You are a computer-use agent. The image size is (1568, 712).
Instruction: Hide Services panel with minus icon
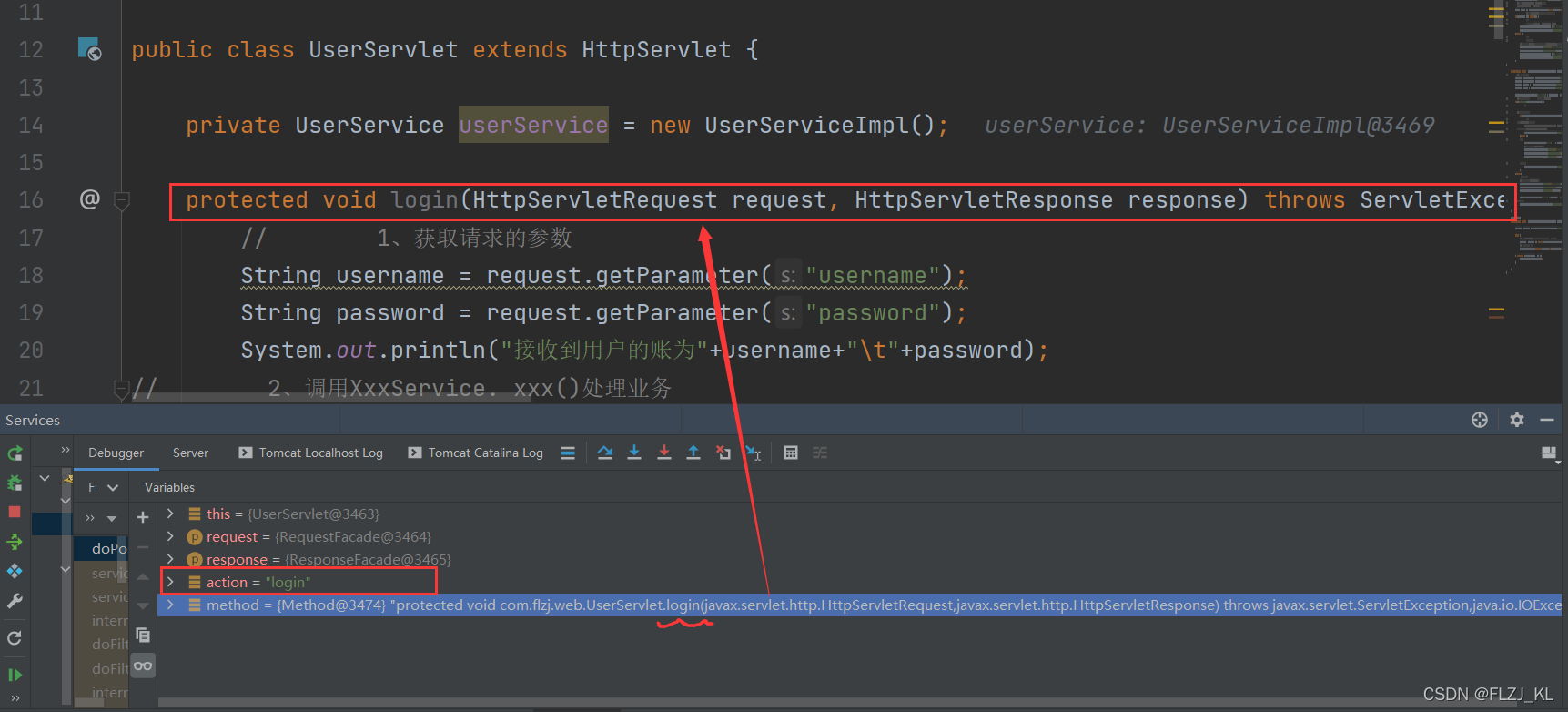(1547, 420)
